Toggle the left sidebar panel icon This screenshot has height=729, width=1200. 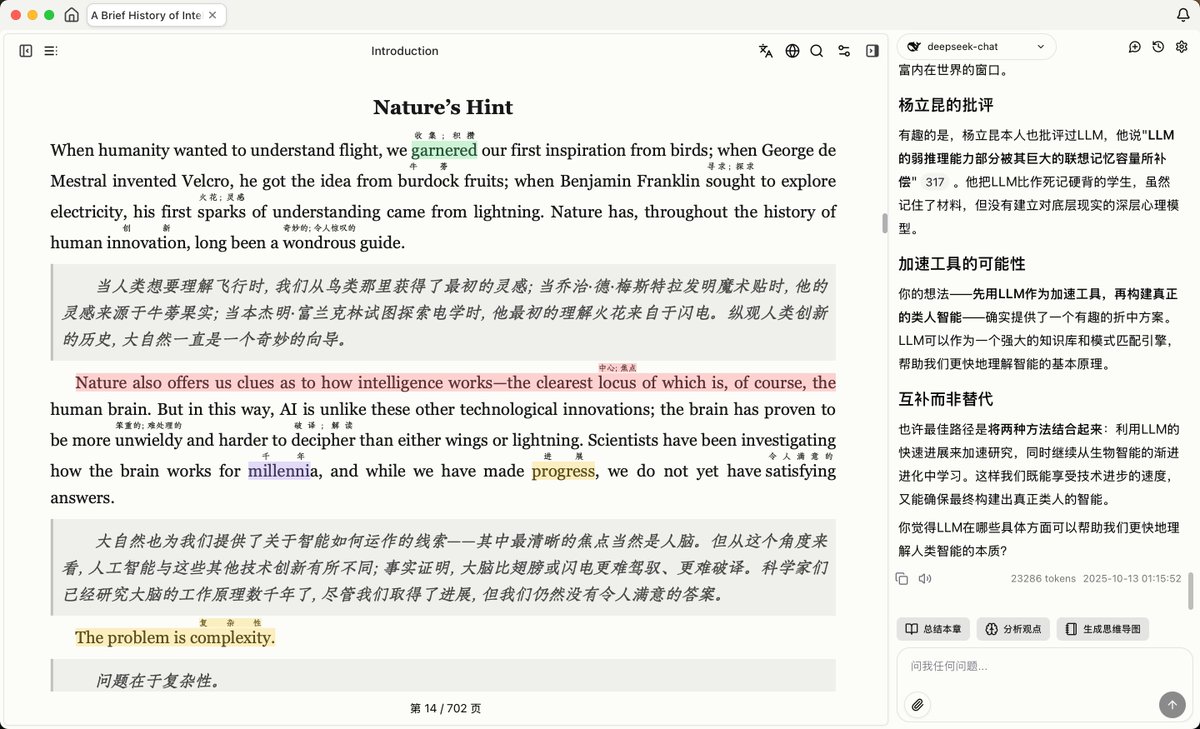click(25, 50)
